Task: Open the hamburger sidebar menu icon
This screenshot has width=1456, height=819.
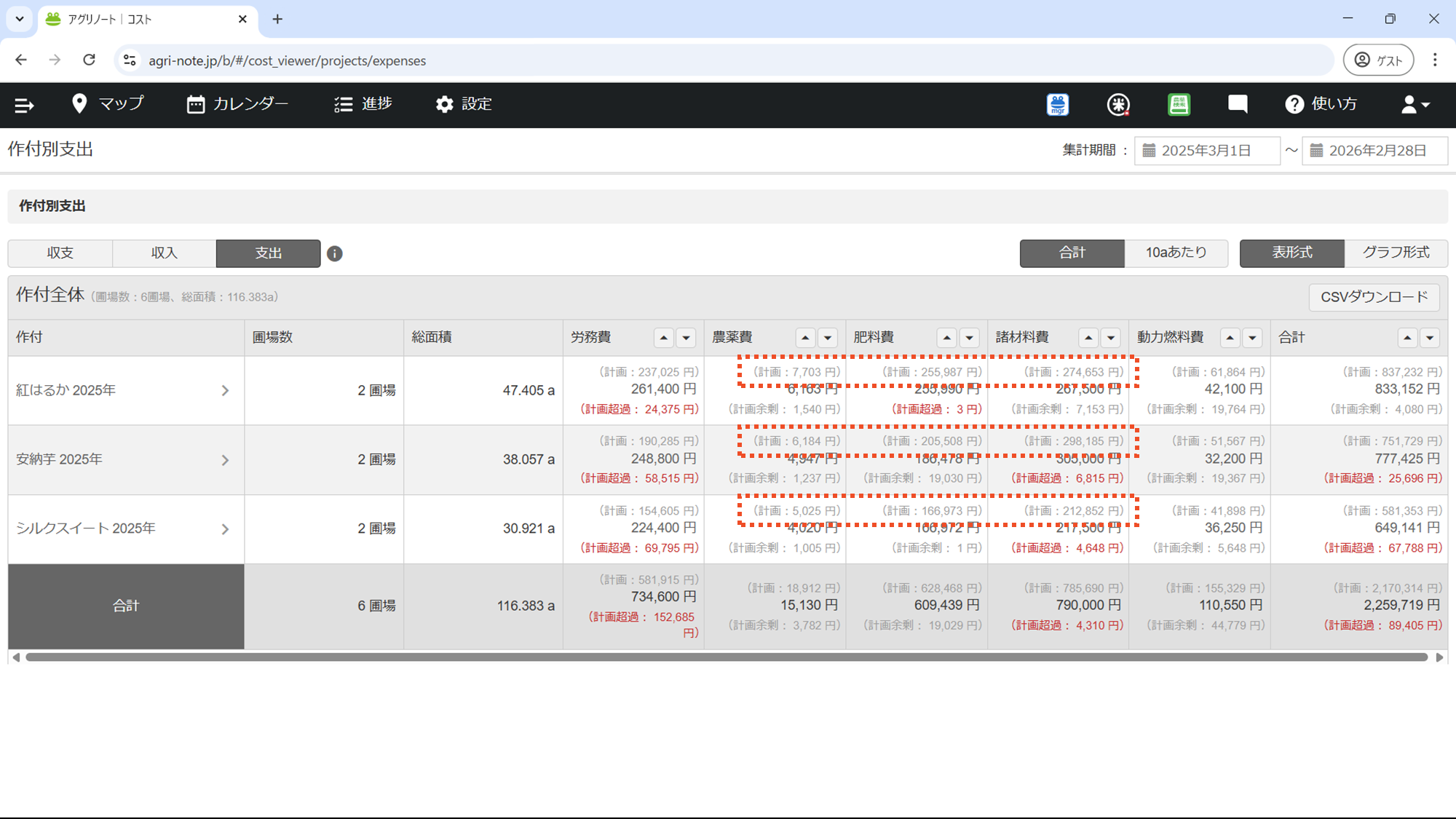Action: (24, 105)
